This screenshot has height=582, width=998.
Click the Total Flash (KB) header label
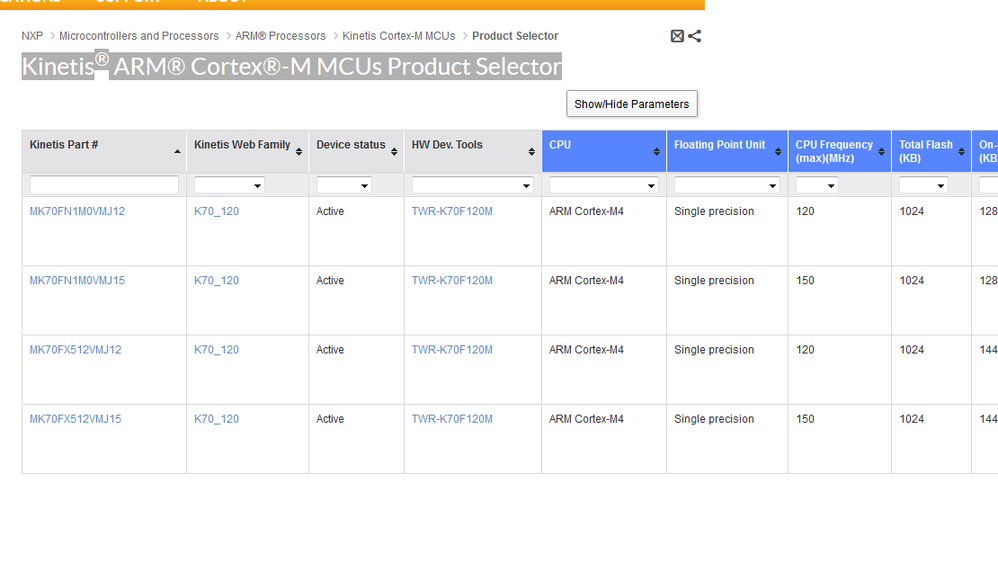pos(925,152)
